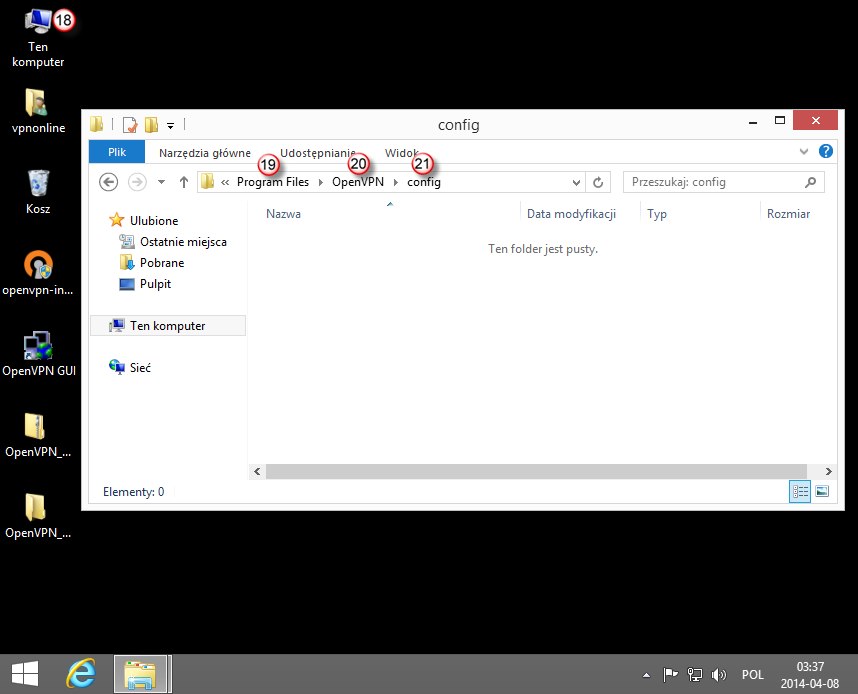Click the search magnifier icon
858x694 pixels.
810,182
